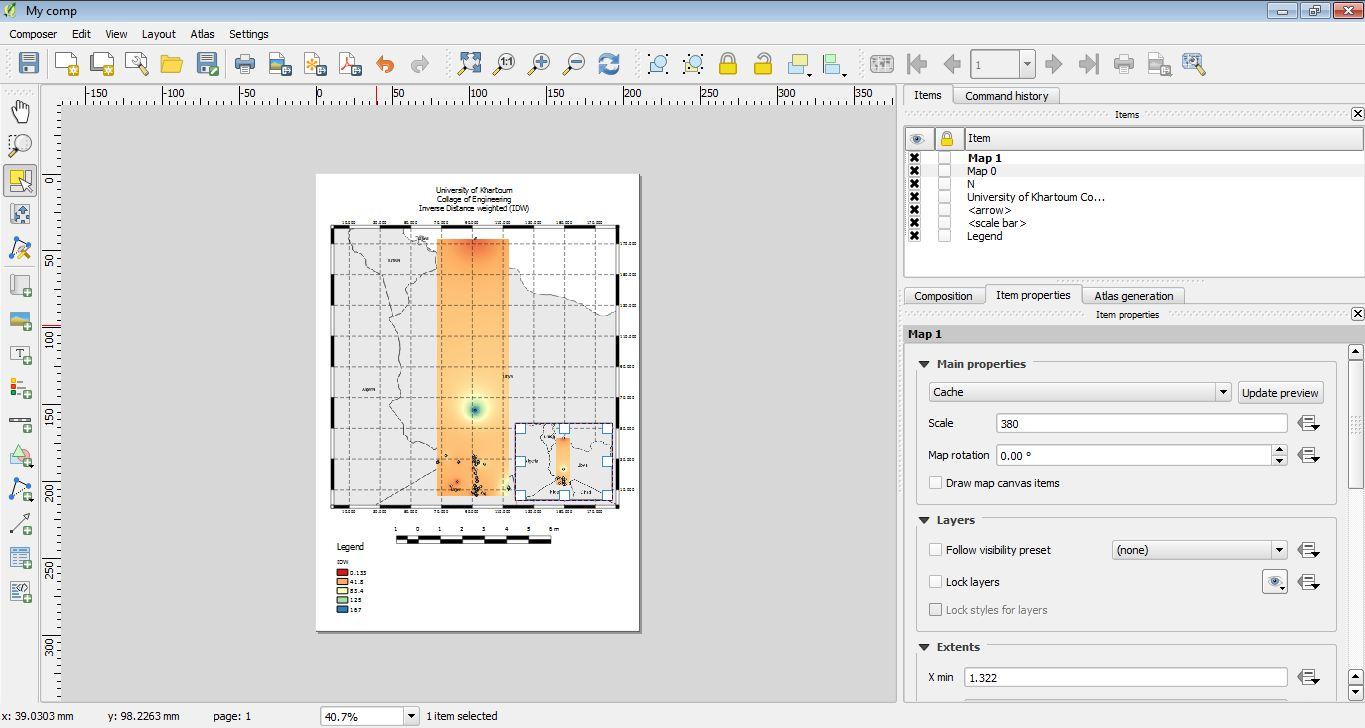This screenshot has width=1365, height=728.
Task: Export the composition as an image
Action: [x=279, y=64]
